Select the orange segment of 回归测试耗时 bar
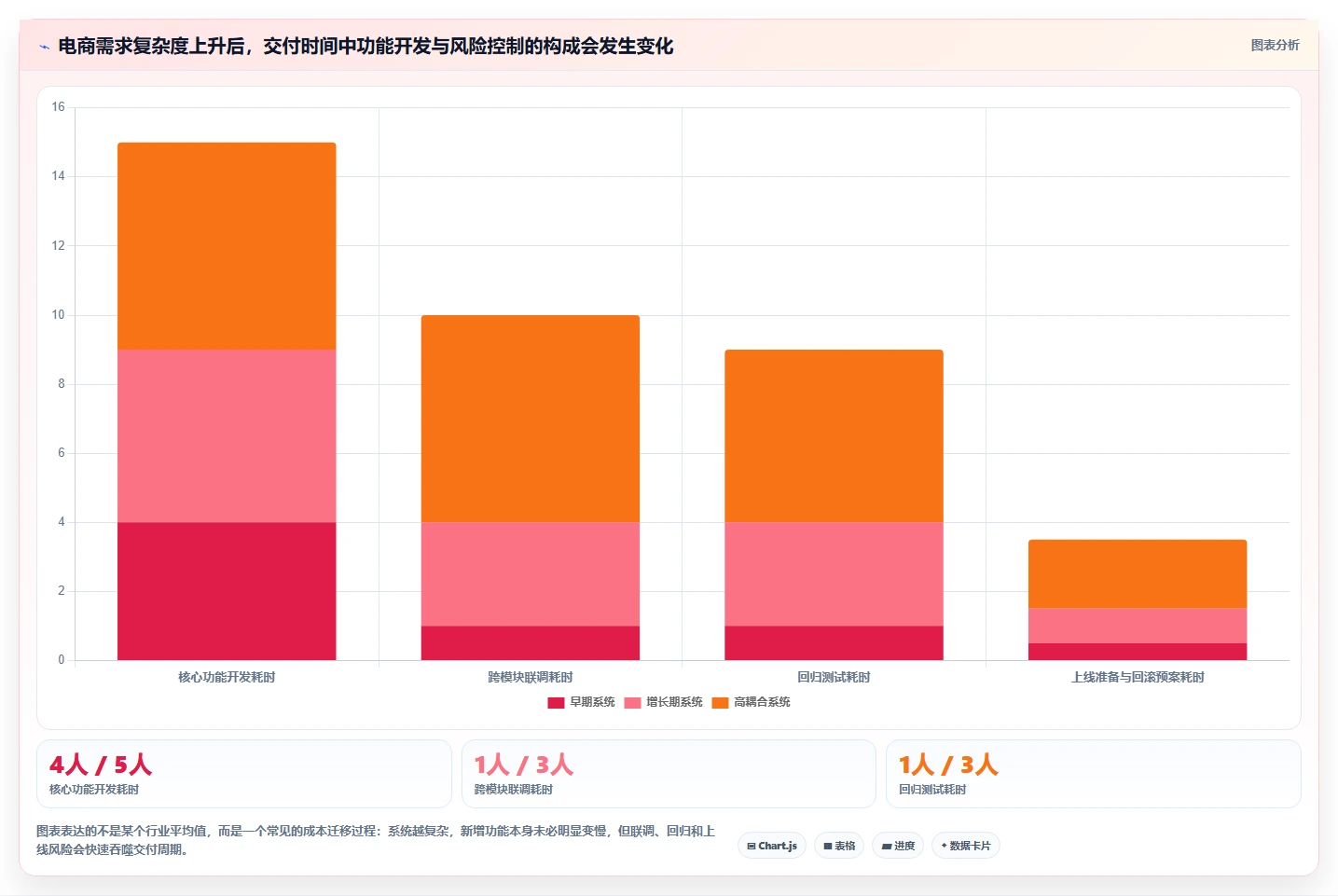This screenshot has width=1338, height=896. point(834,435)
